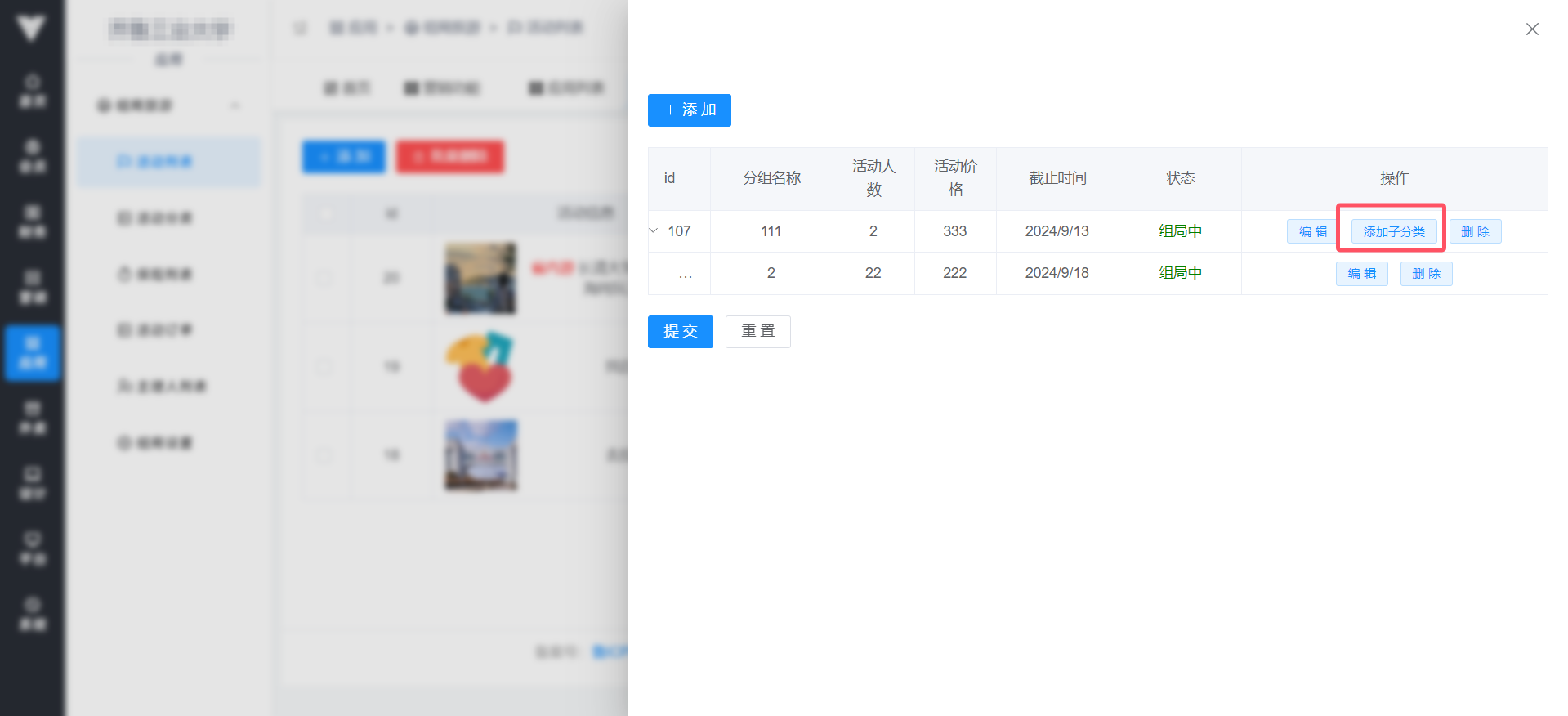Reset the form with 重置

coord(757,332)
